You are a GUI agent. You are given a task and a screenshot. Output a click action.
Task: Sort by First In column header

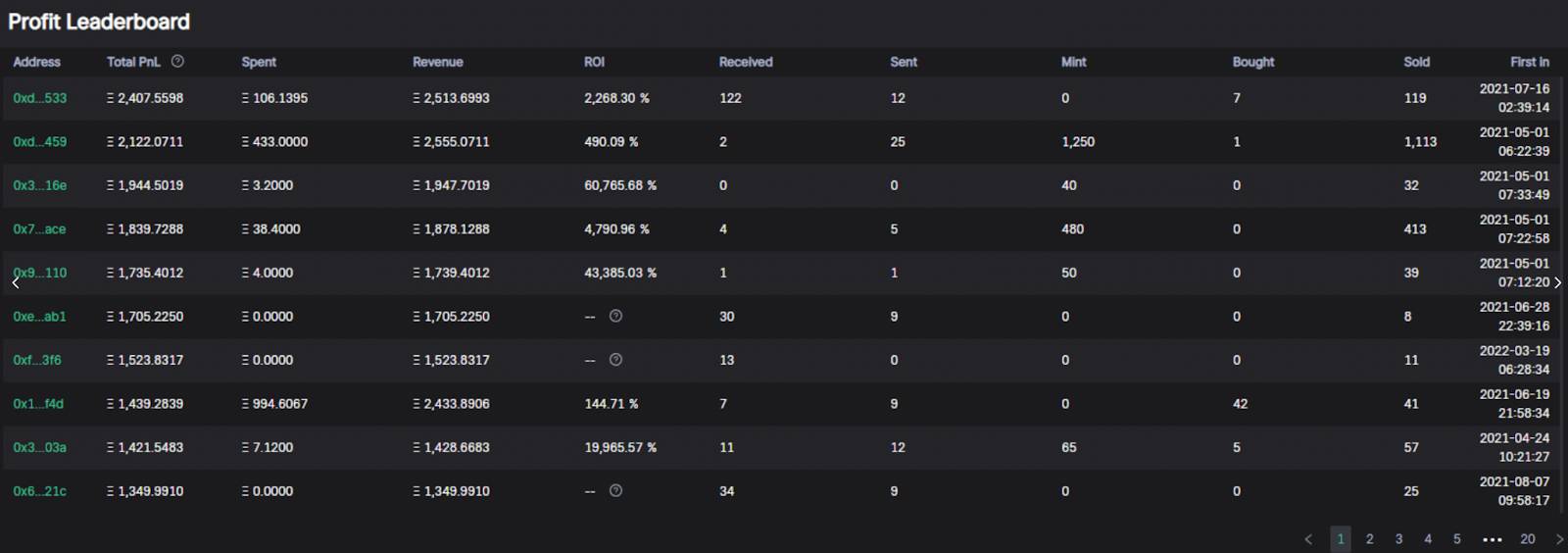click(1530, 62)
